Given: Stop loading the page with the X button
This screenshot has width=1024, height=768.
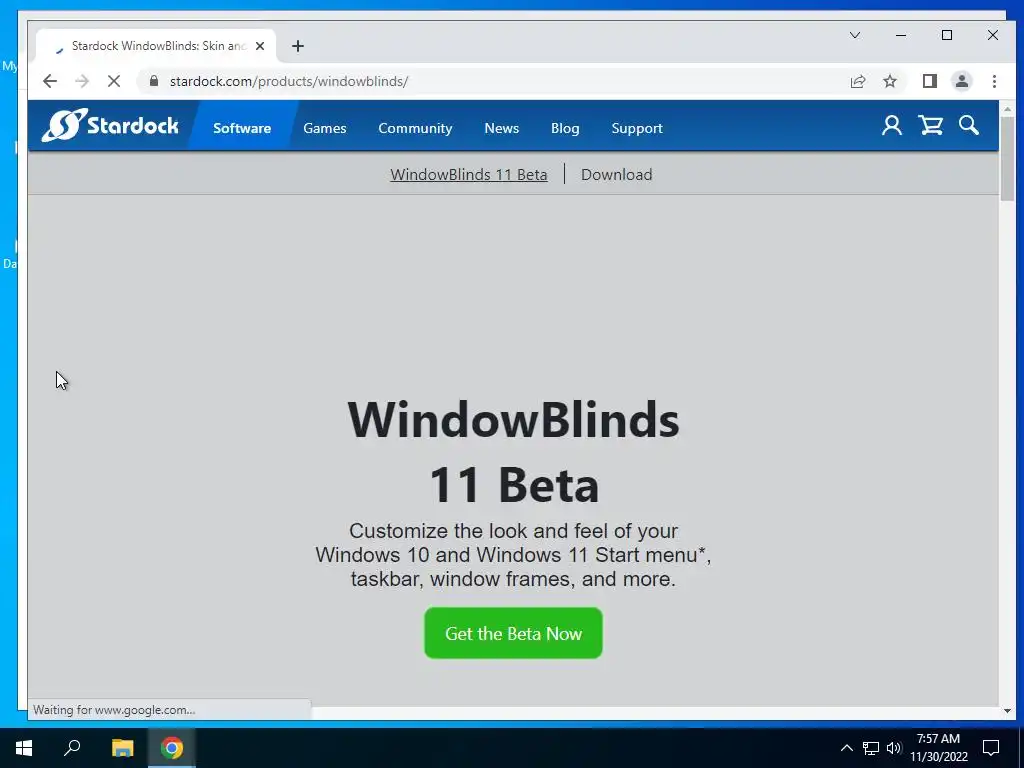Looking at the screenshot, I should [x=114, y=81].
